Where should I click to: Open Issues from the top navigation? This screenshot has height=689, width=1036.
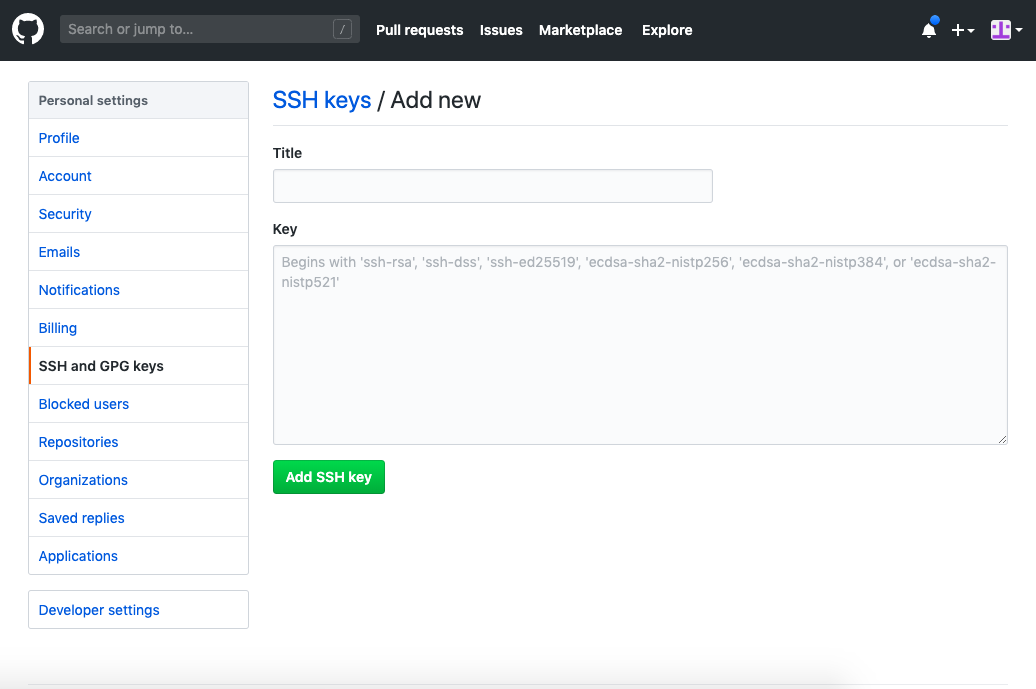[x=501, y=30]
